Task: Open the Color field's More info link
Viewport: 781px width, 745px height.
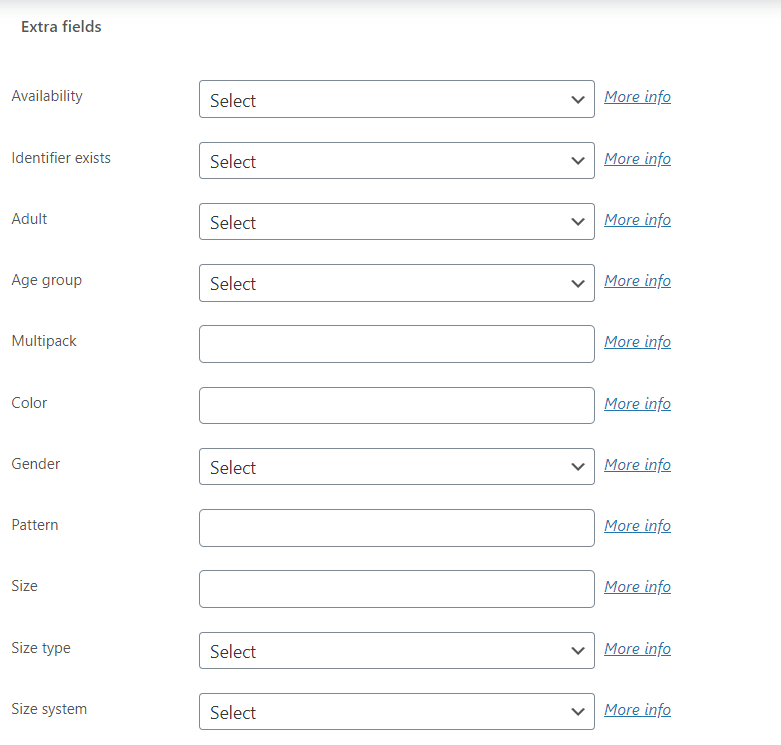Action: point(638,404)
